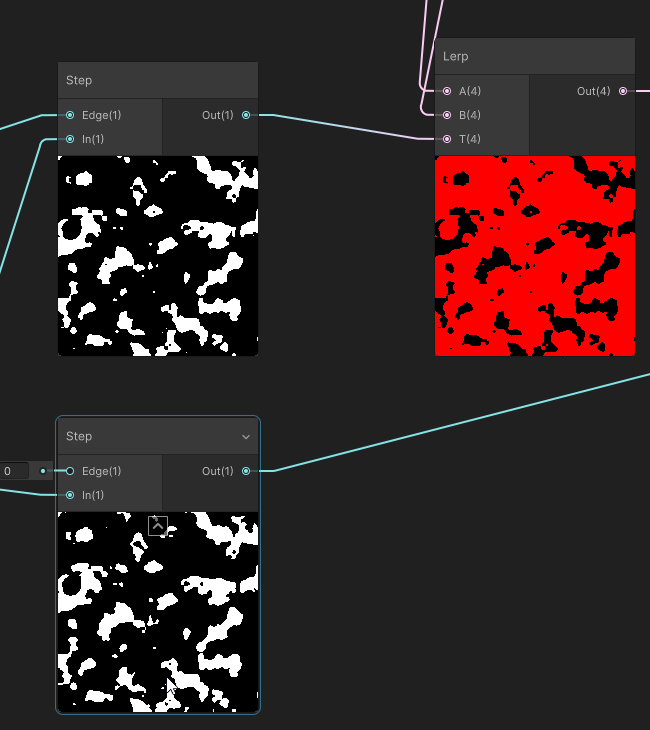Click the Edge inline value slot connector dot

pyautogui.click(x=43, y=471)
